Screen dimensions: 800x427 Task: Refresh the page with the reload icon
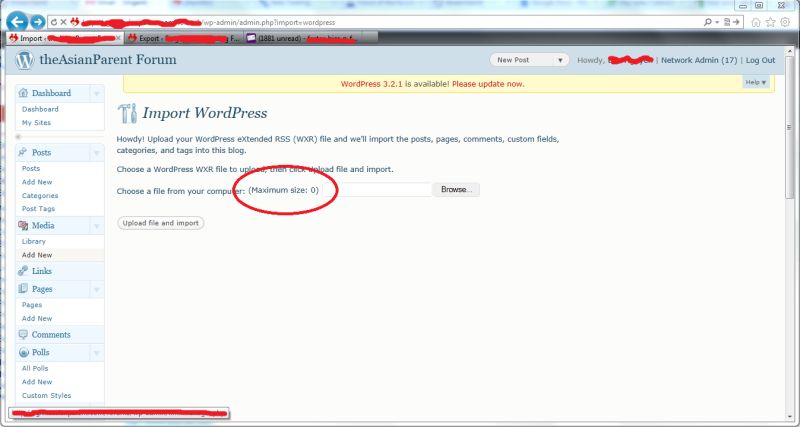(54, 22)
